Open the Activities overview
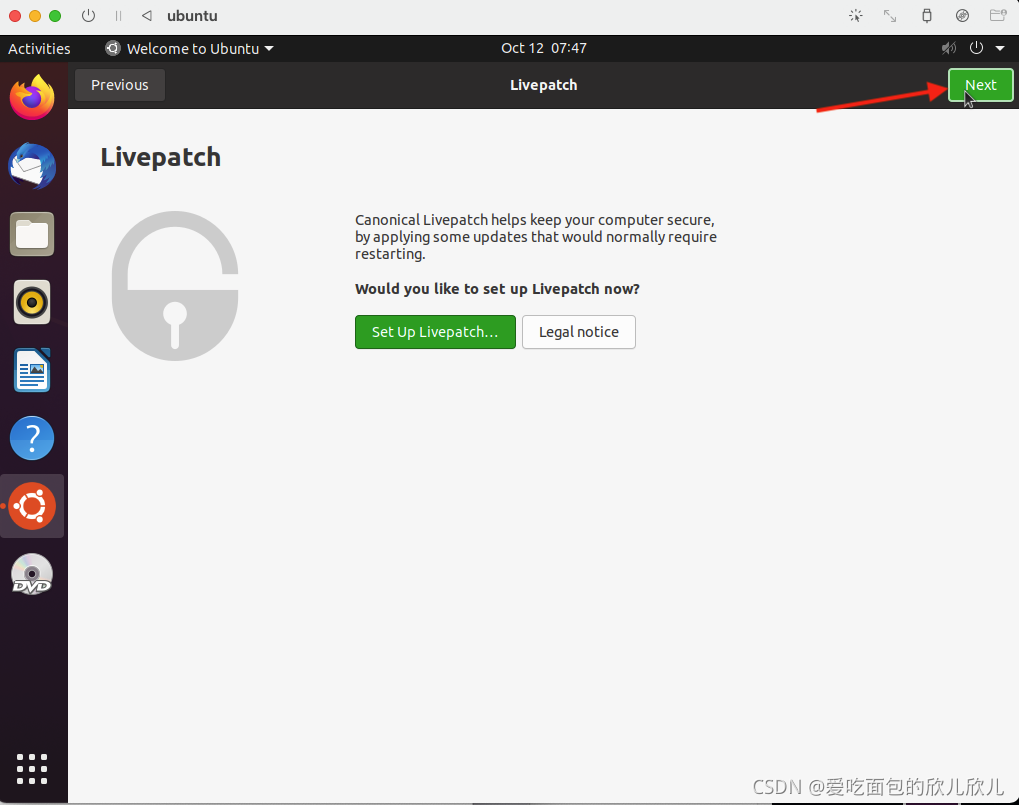Image resolution: width=1019 pixels, height=805 pixels. click(x=39, y=49)
